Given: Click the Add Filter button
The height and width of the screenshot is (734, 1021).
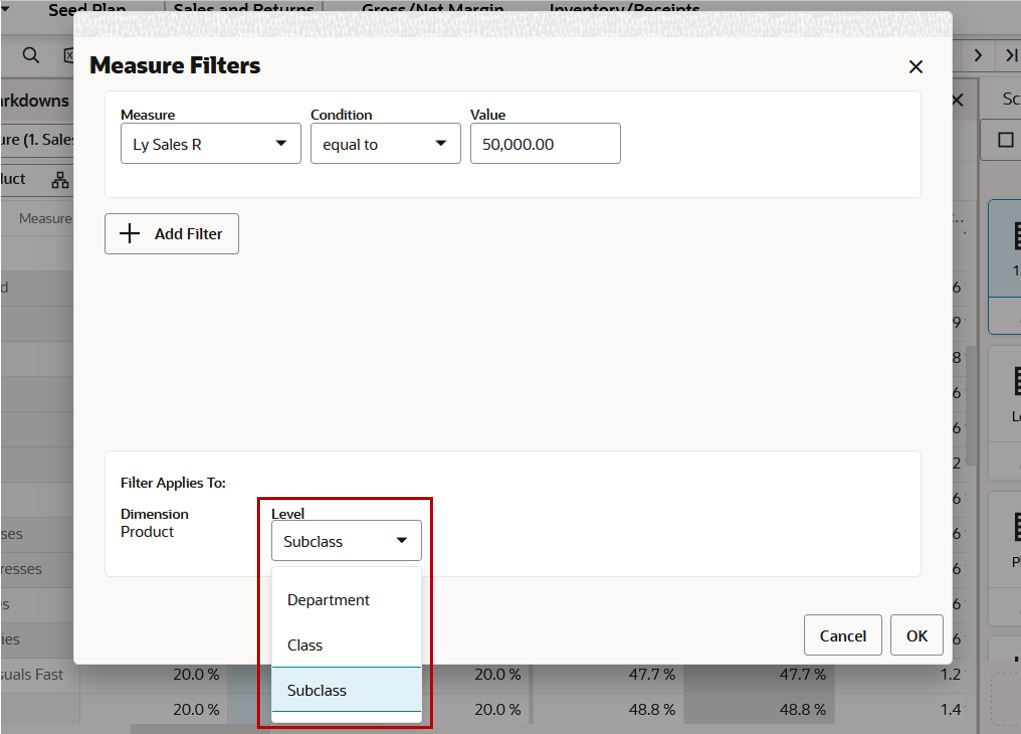Looking at the screenshot, I should tap(172, 233).
